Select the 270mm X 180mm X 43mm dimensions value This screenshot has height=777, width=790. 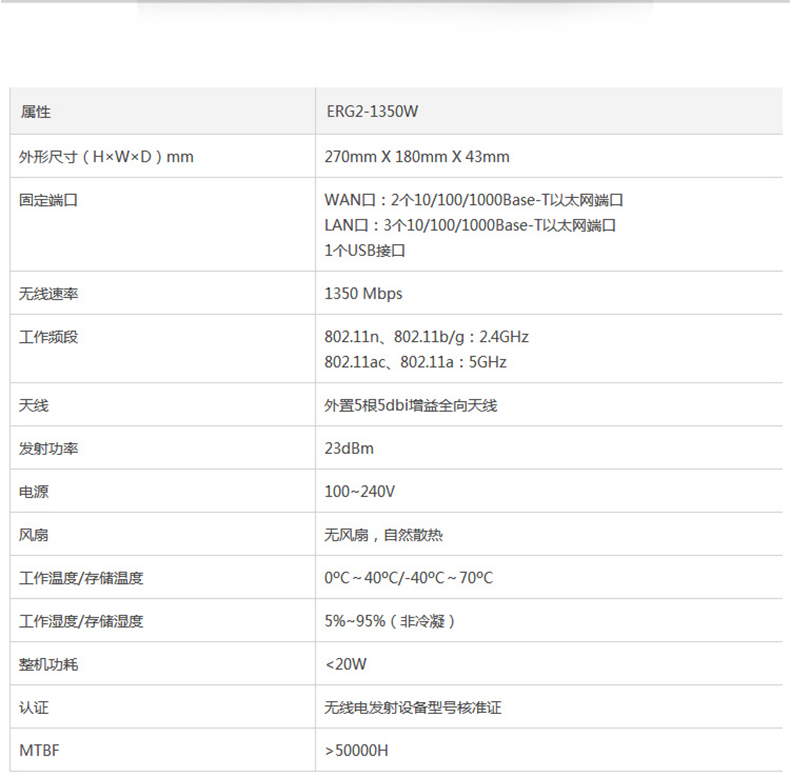(417, 157)
